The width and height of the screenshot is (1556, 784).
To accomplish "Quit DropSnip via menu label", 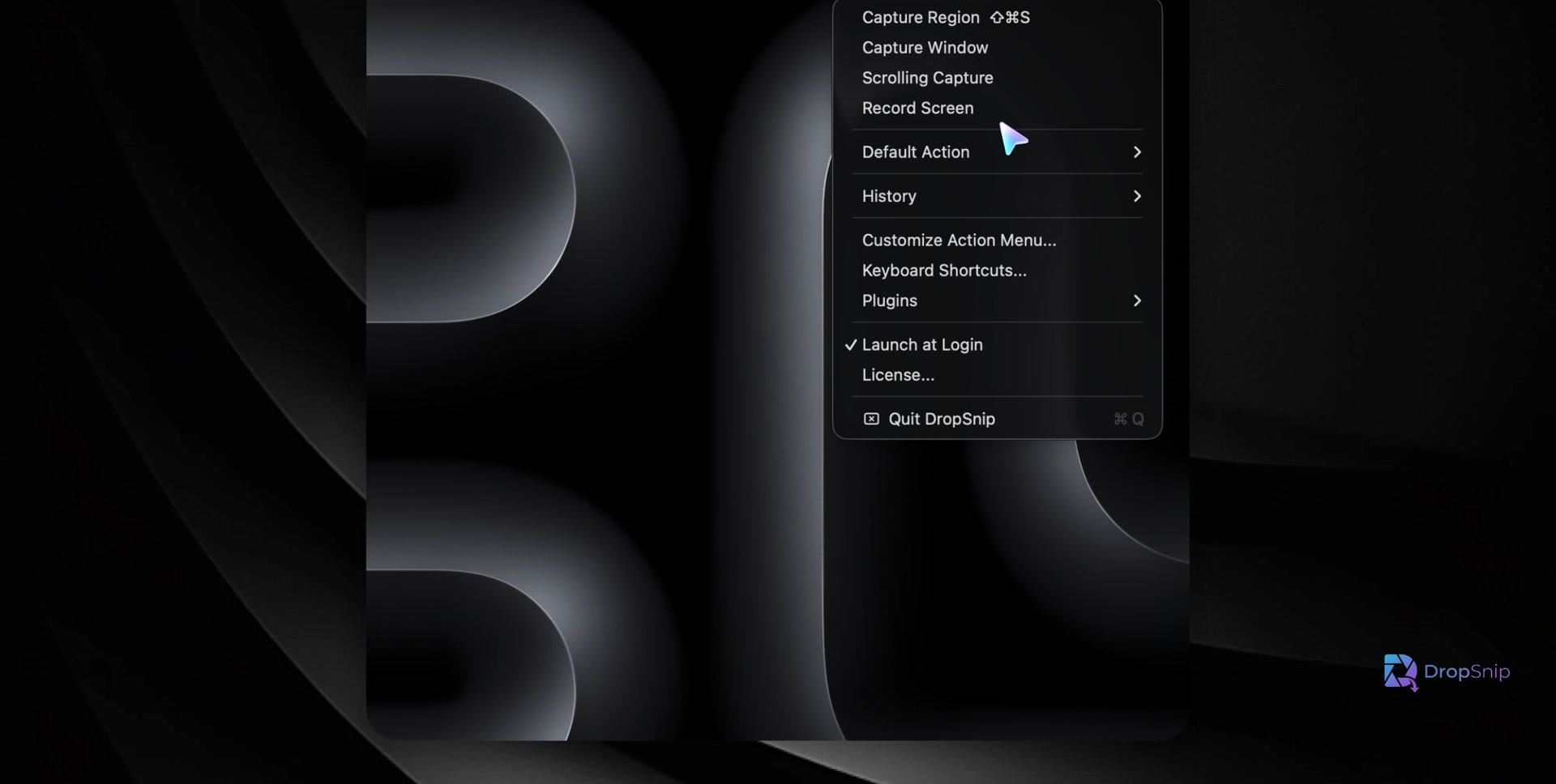I will (x=941, y=419).
